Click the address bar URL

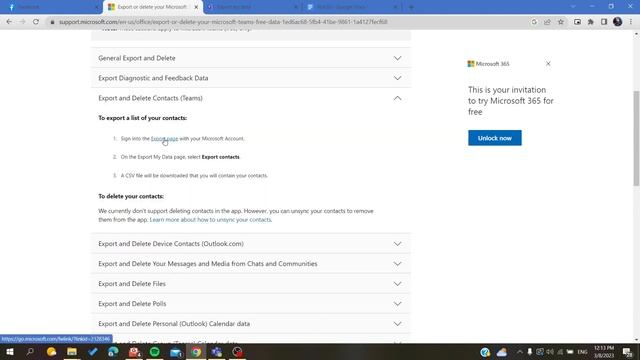(x=223, y=22)
